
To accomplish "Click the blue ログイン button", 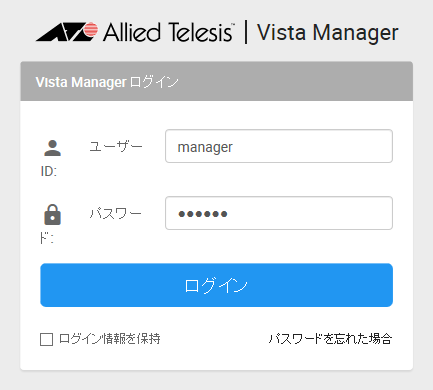I will (216, 285).
